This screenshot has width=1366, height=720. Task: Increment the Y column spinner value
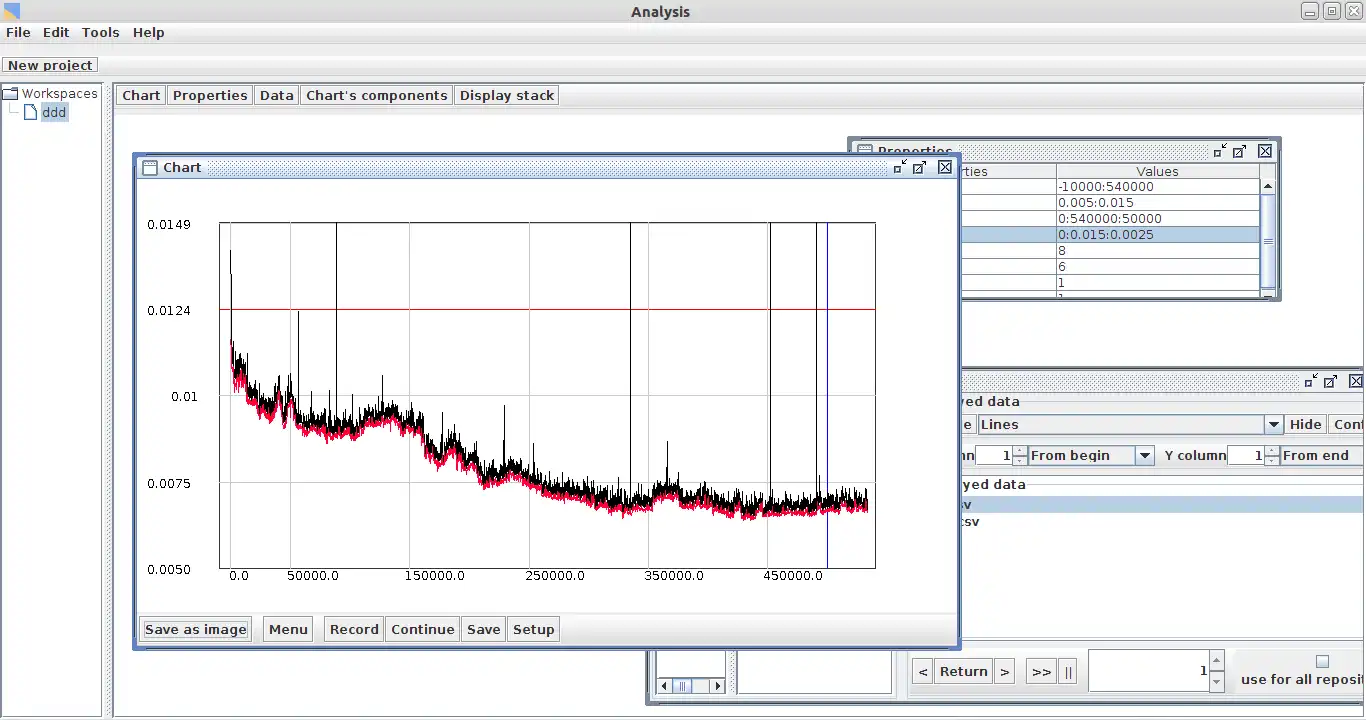click(x=1272, y=451)
